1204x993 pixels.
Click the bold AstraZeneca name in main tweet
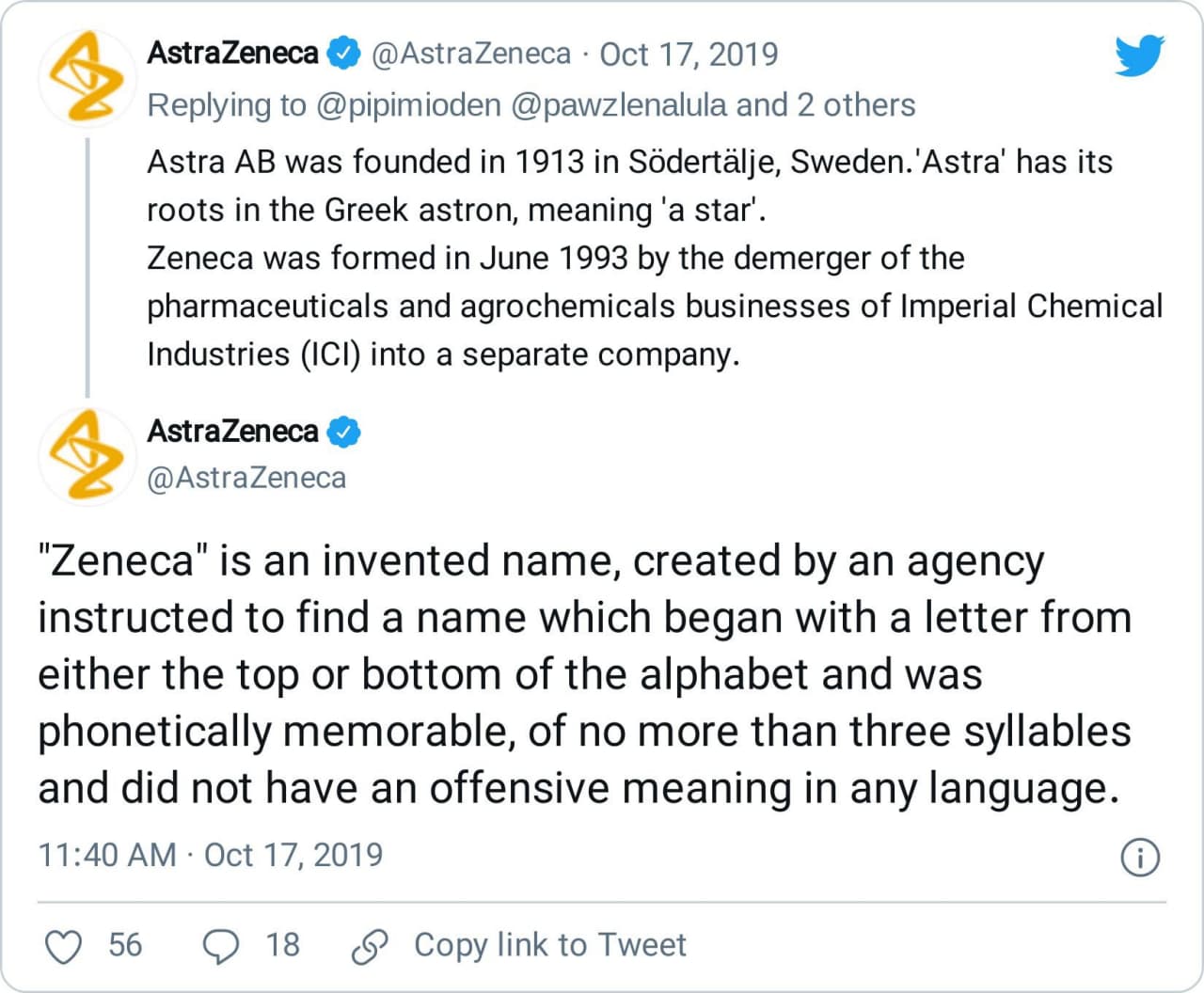[x=232, y=432]
